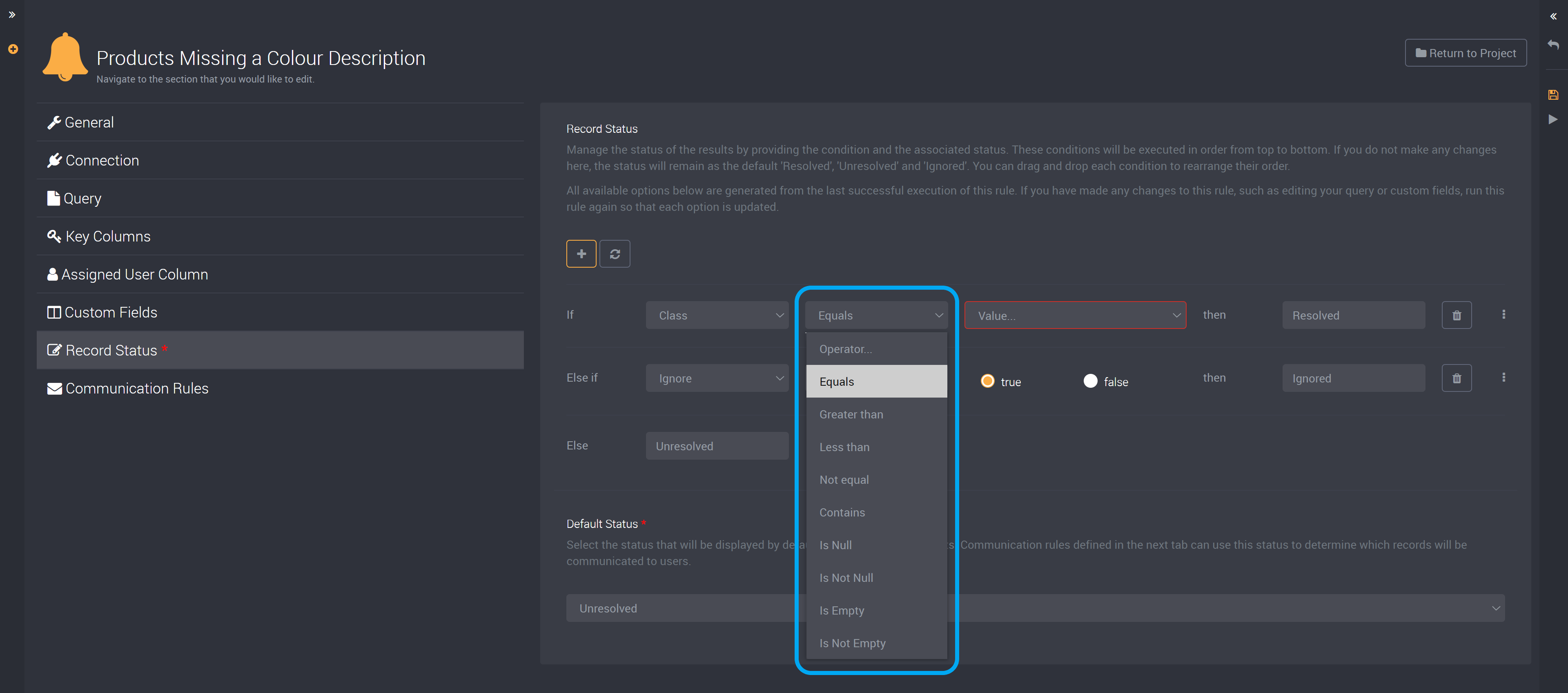This screenshot has width=1568, height=693.
Task: Open the Value dropdown selector
Action: point(1078,315)
